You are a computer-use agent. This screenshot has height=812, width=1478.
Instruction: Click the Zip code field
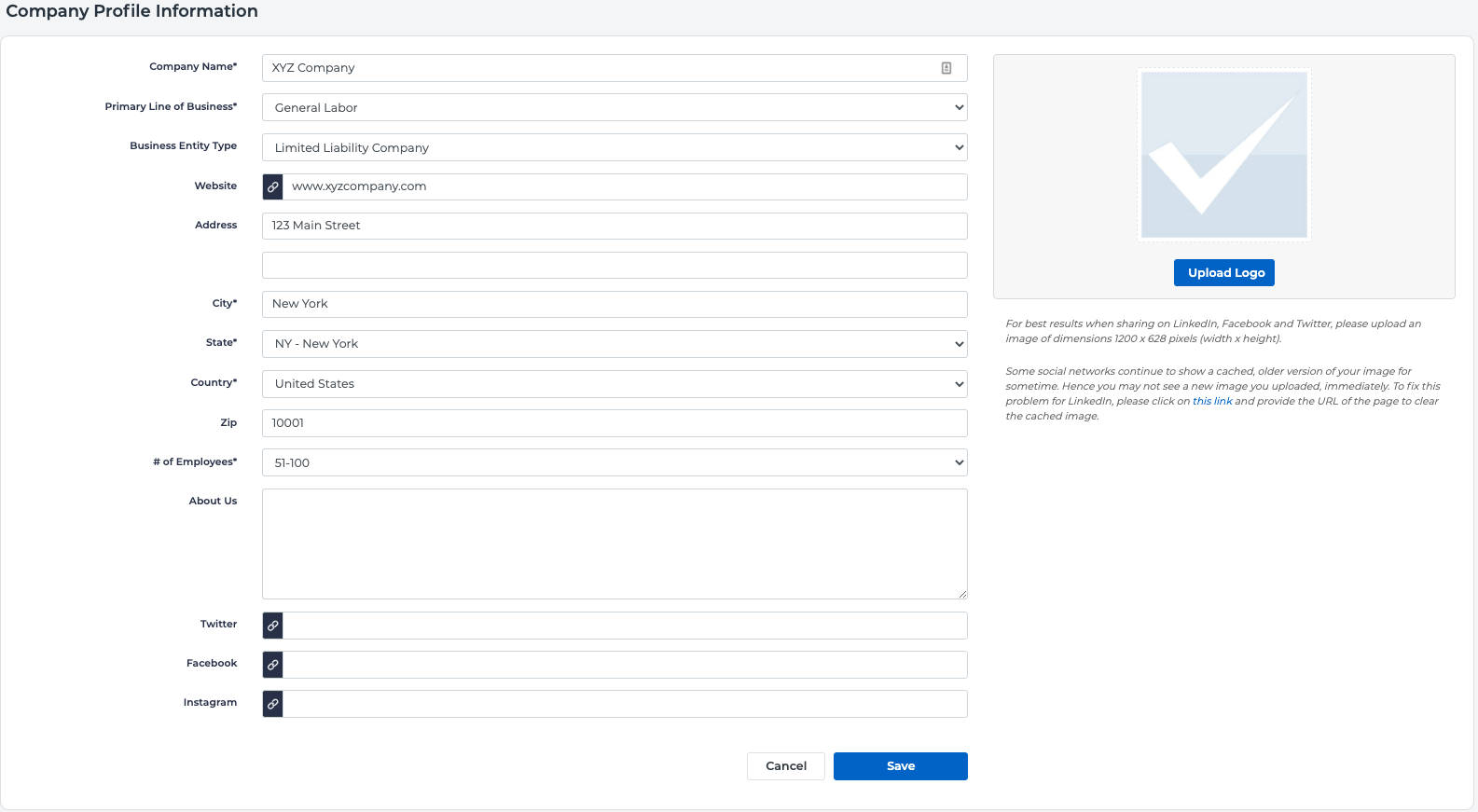click(614, 423)
